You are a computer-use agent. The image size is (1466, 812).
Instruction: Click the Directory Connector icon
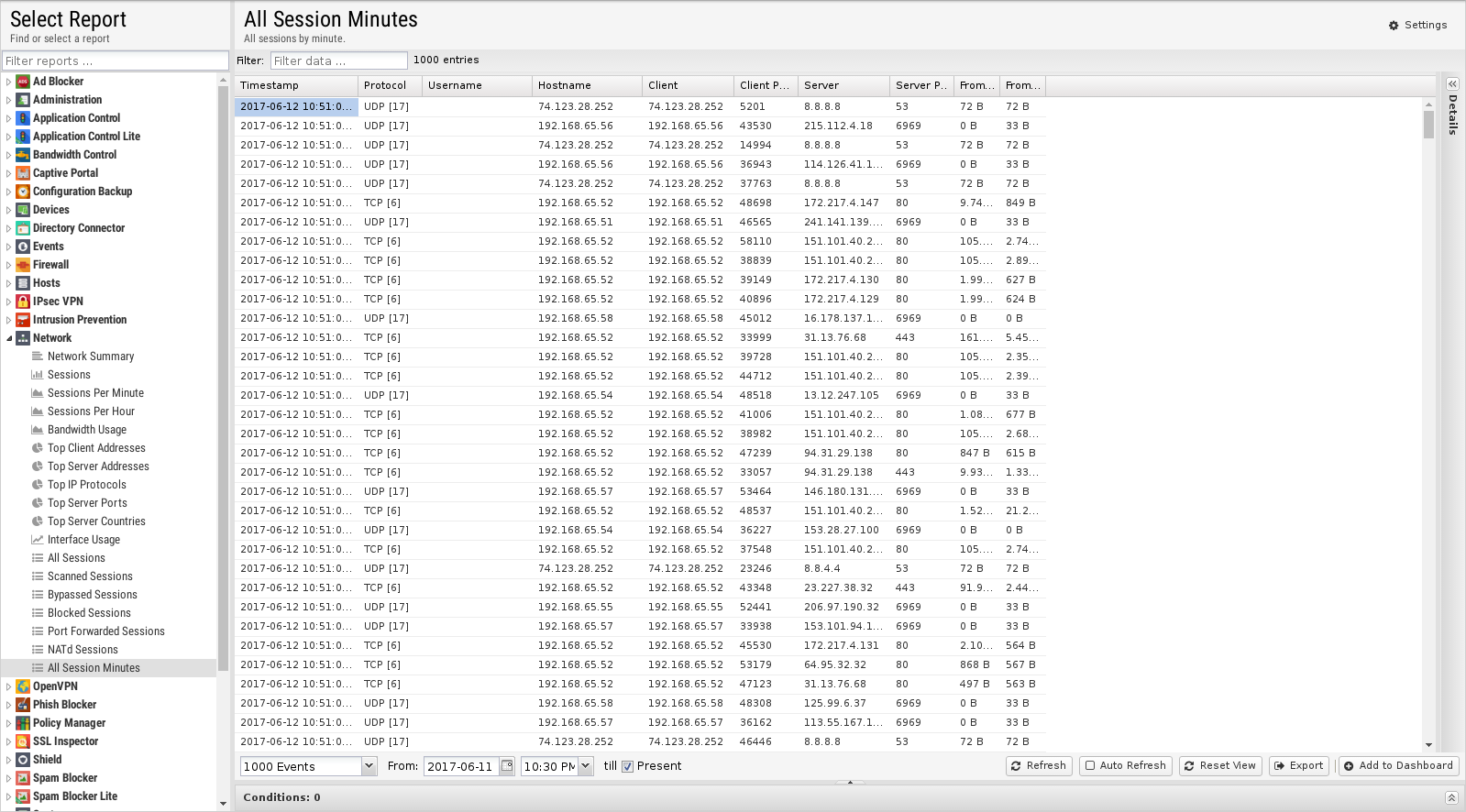(23, 228)
